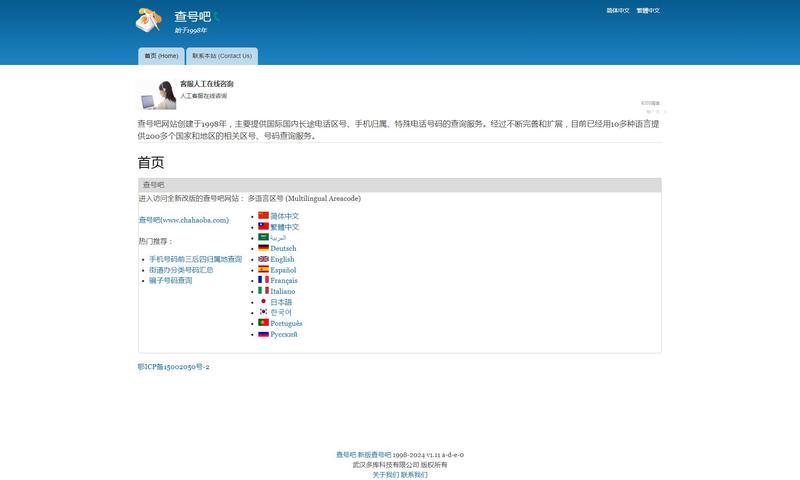Click 人工客服在线咨询 subtitle text
Screen dimensions: 800x480
click(204, 96)
